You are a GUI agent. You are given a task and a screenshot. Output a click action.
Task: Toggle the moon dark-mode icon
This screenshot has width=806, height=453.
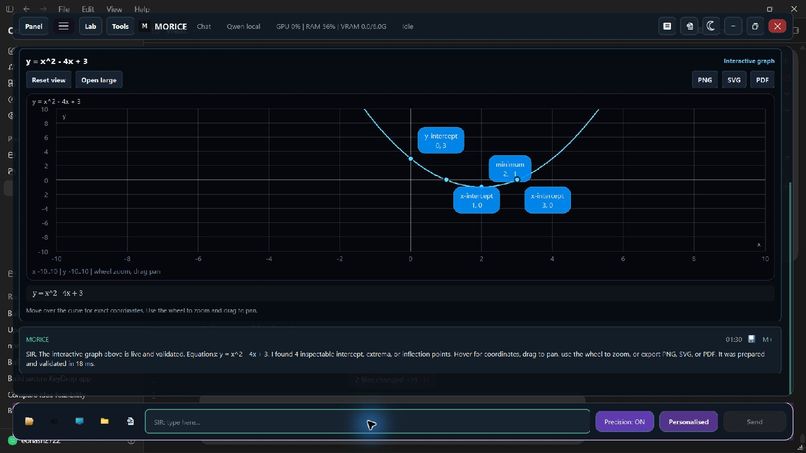click(x=711, y=26)
